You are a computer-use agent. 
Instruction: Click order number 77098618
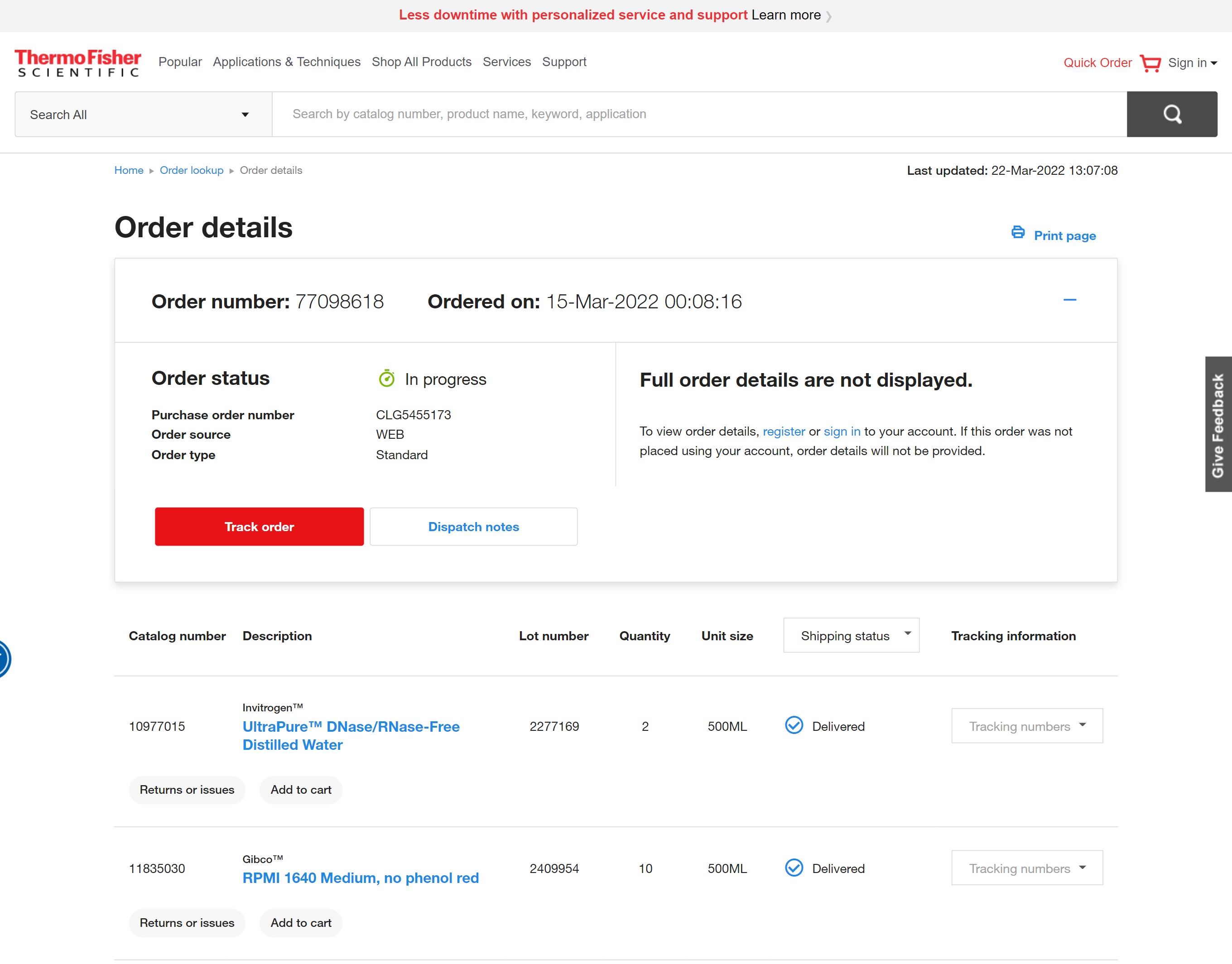(x=339, y=302)
